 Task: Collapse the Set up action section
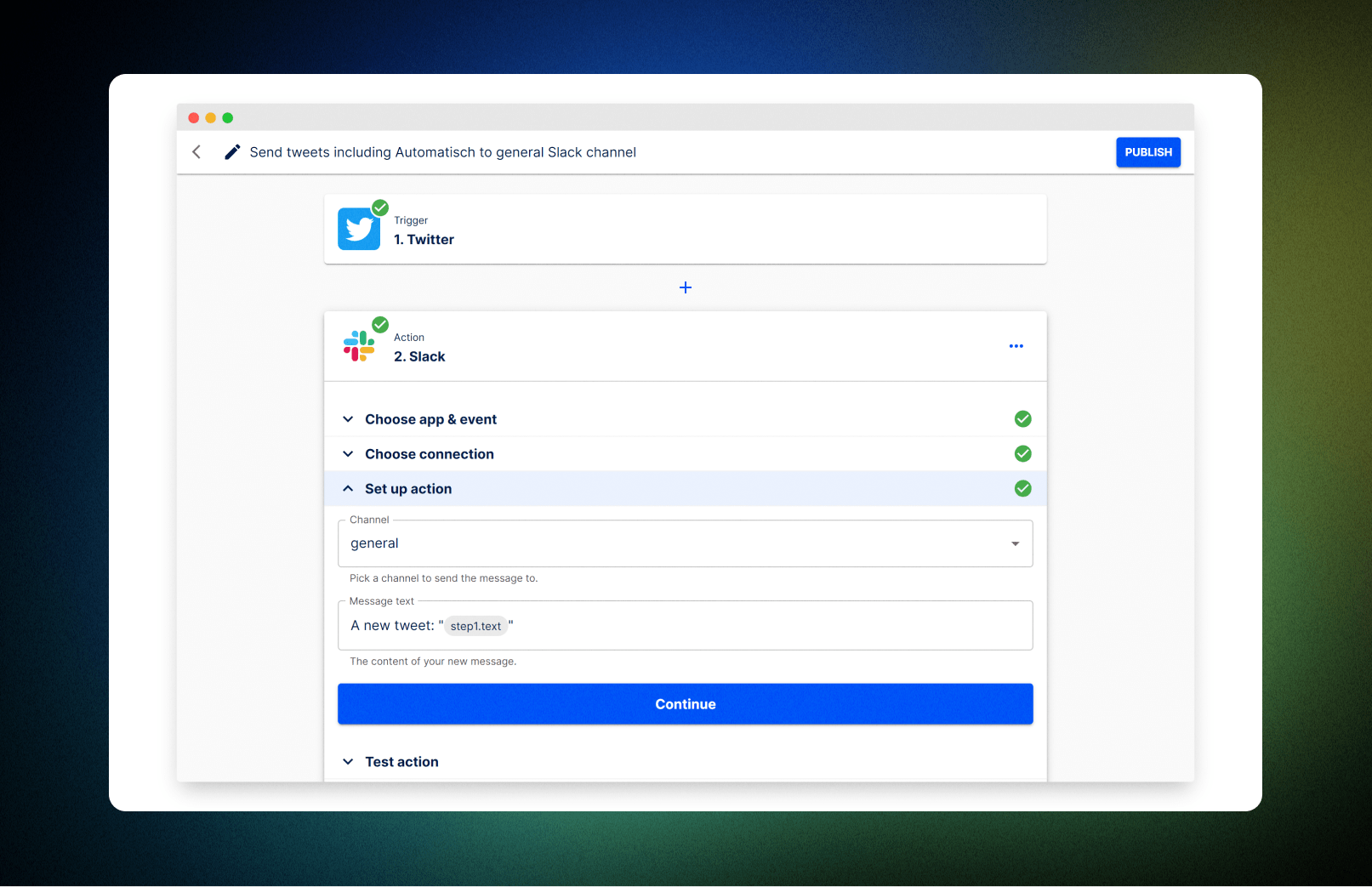[686, 489]
